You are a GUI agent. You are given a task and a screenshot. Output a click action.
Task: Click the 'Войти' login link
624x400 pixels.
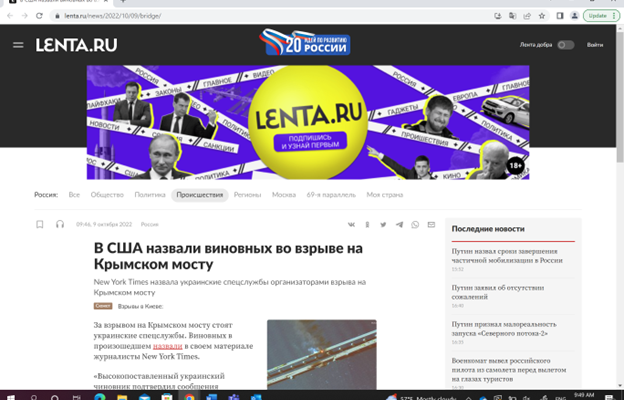click(595, 45)
